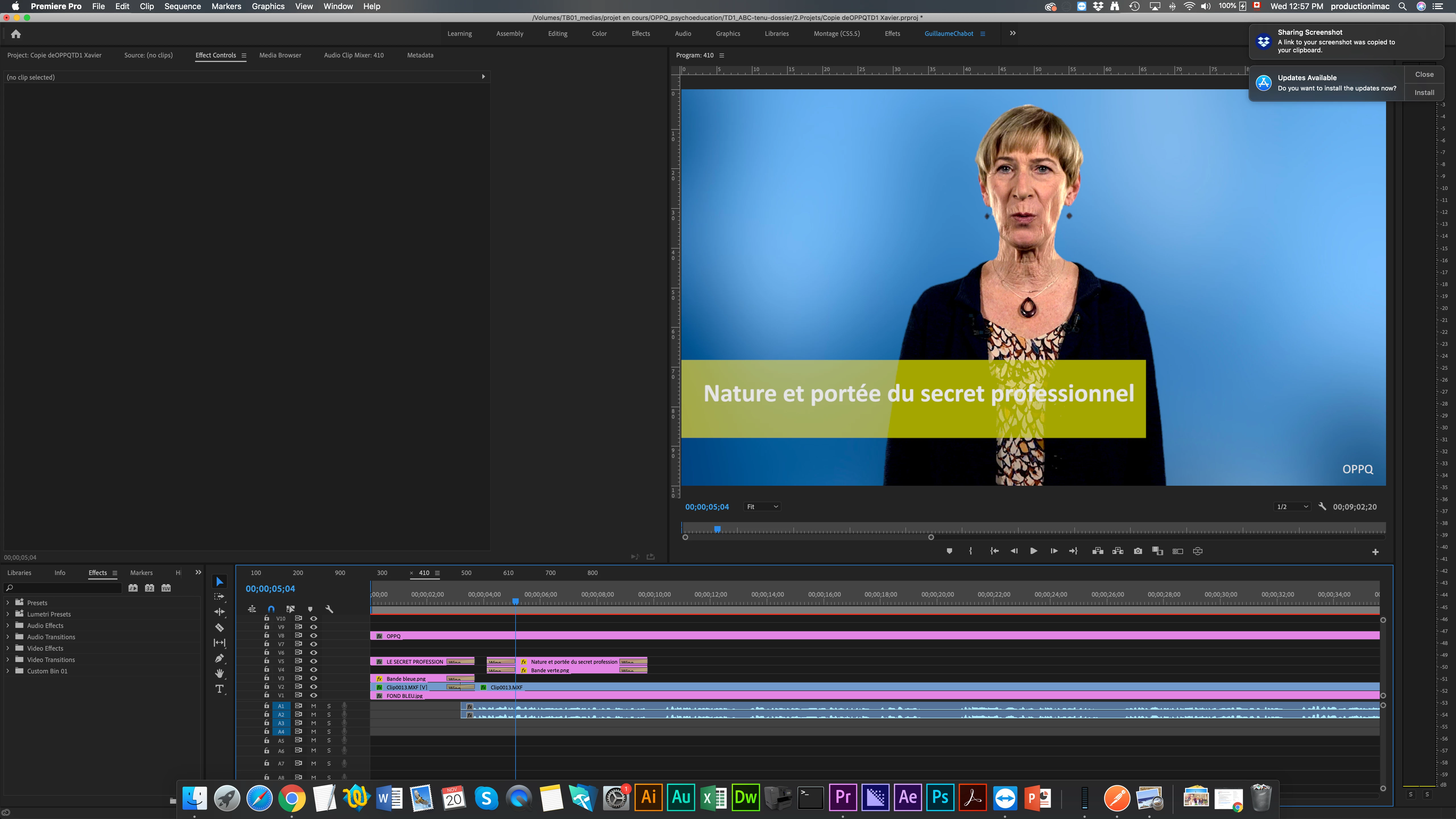Click Export Frame camera icon
1456x819 pixels.
click(x=1138, y=551)
